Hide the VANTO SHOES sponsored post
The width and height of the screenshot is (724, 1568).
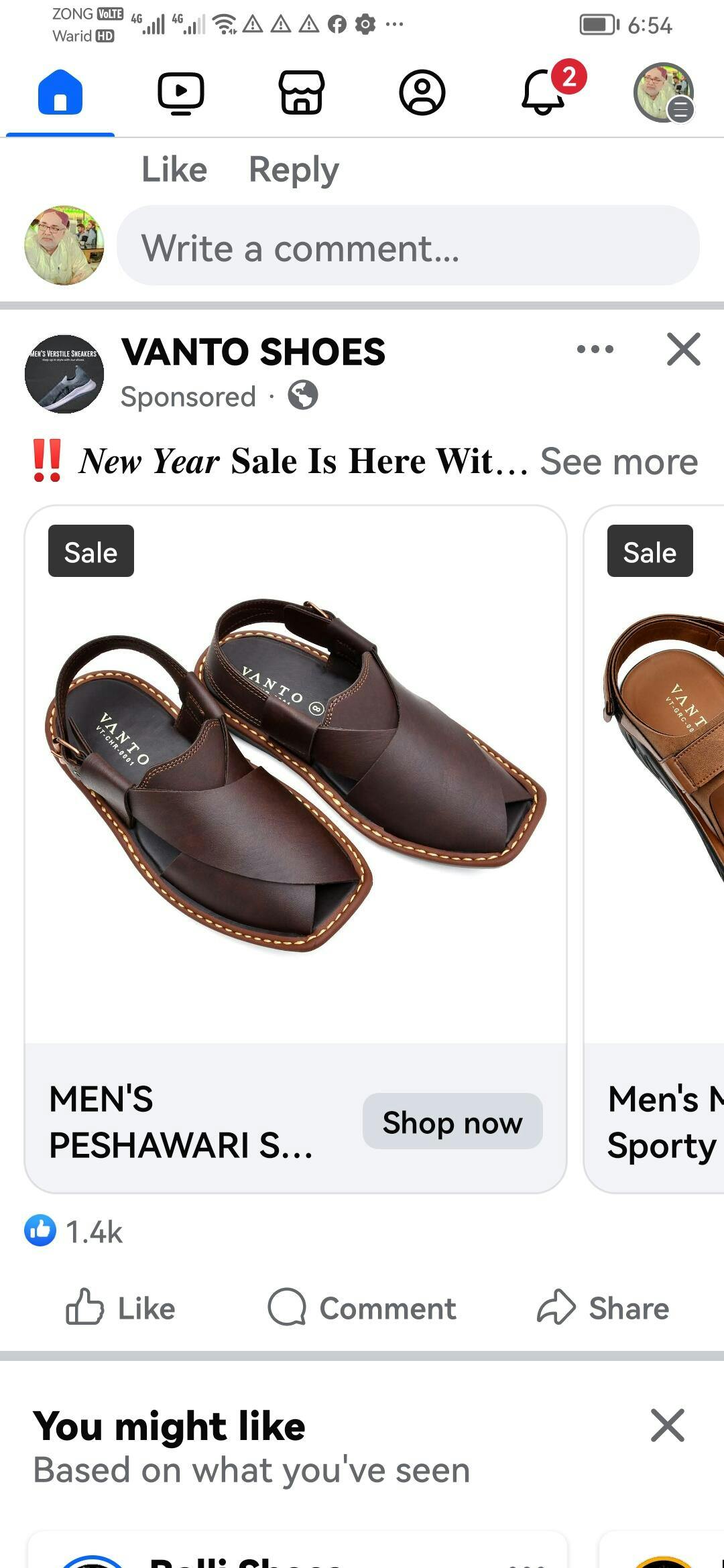coord(683,349)
